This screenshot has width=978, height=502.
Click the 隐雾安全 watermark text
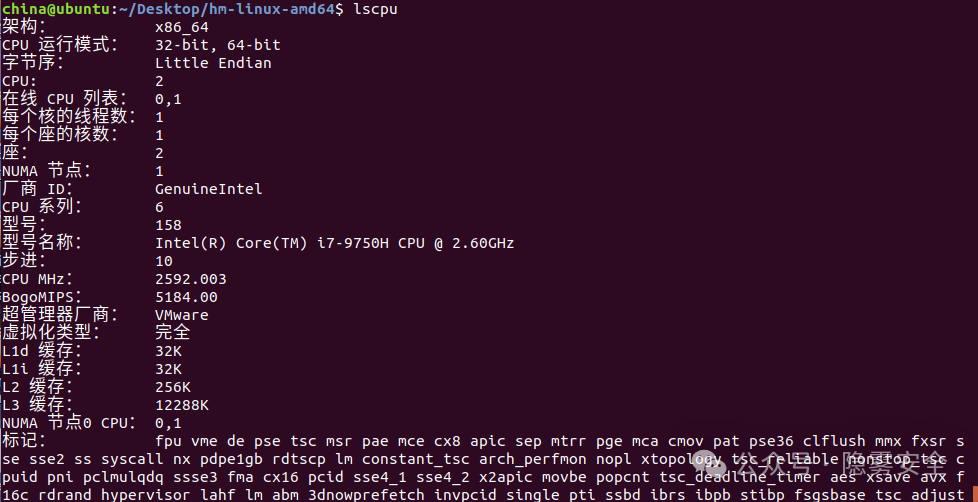pos(892,462)
